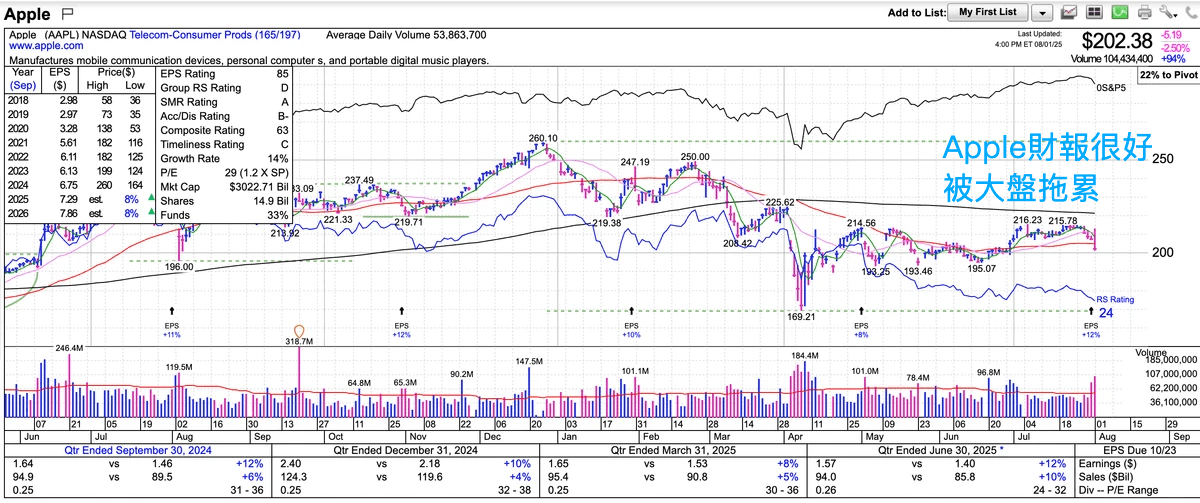Click the RS Rating 24 label
This screenshot has height=503, width=1200.
[1116, 305]
